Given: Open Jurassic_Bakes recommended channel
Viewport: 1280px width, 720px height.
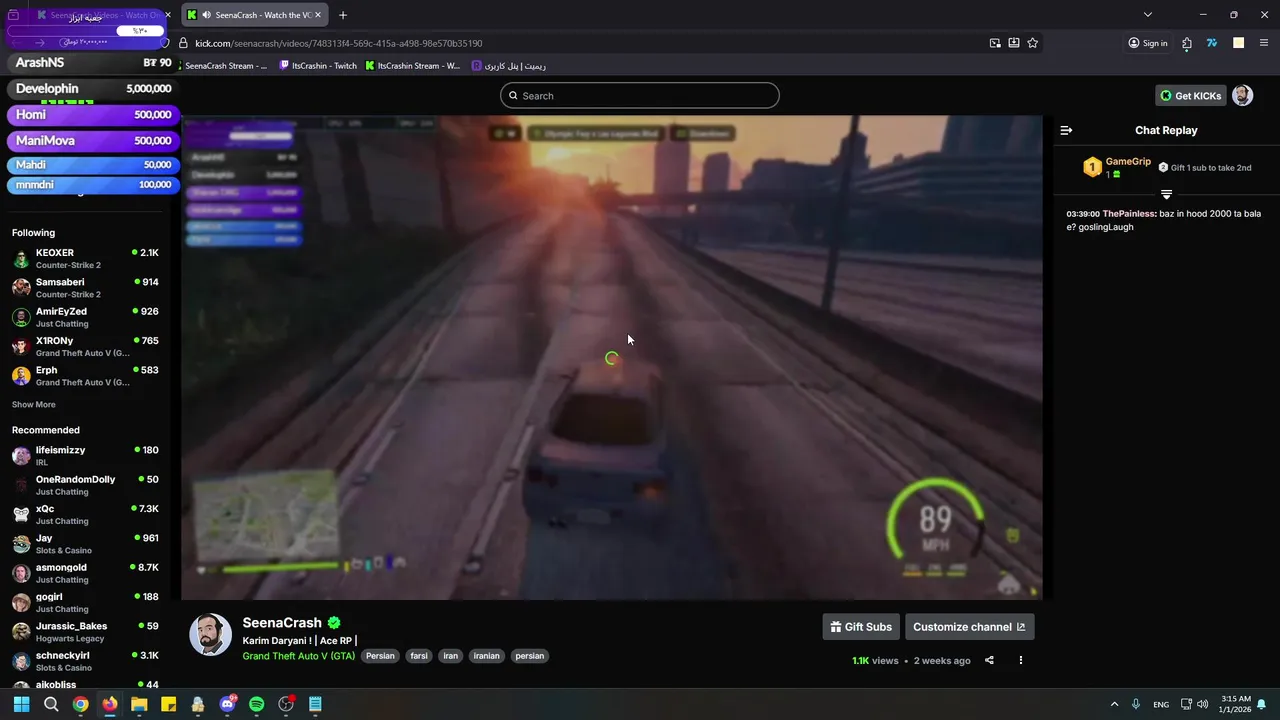Looking at the screenshot, I should click(86, 632).
